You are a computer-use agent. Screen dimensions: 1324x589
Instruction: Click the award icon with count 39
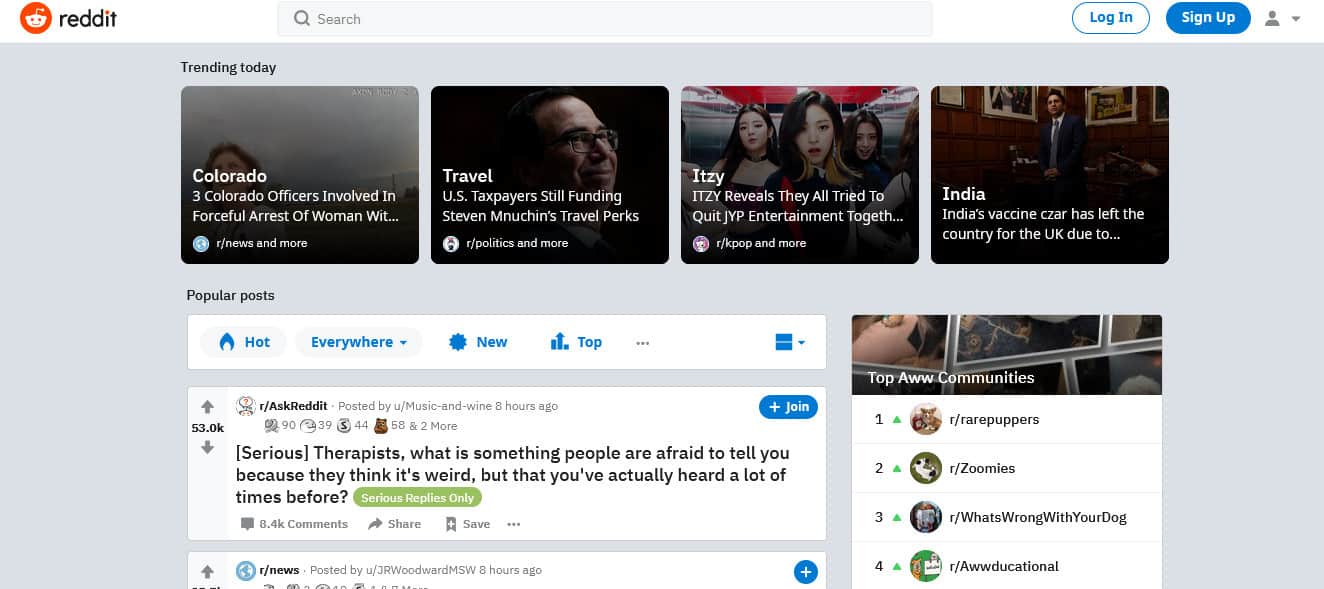click(307, 426)
